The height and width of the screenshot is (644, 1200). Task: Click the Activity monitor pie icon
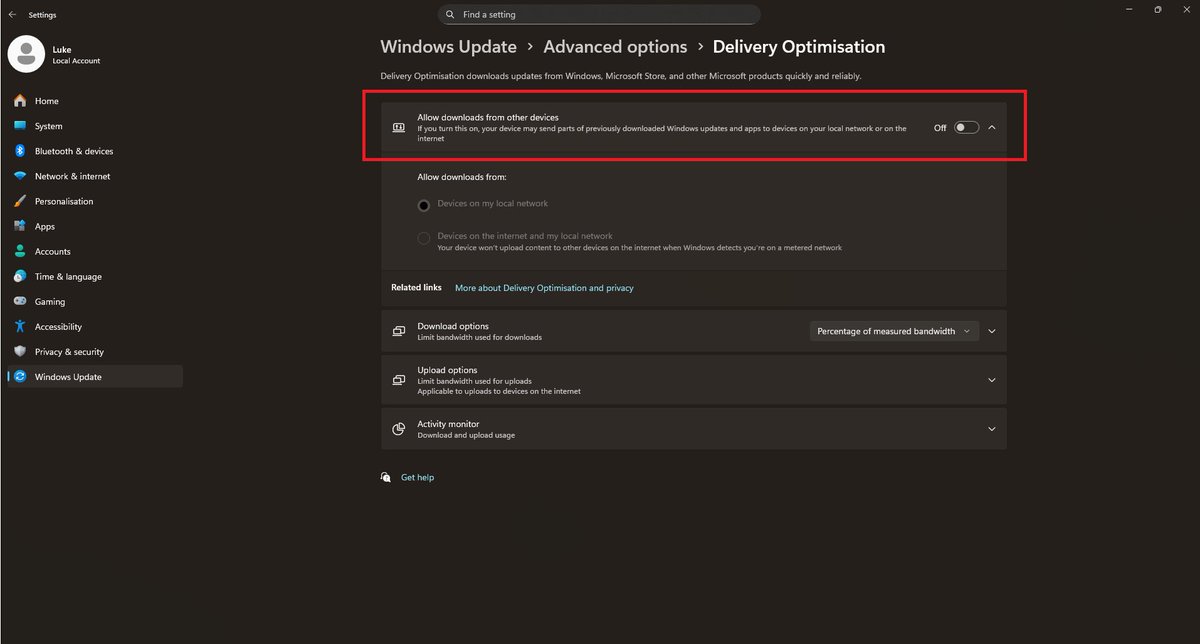[398, 429]
